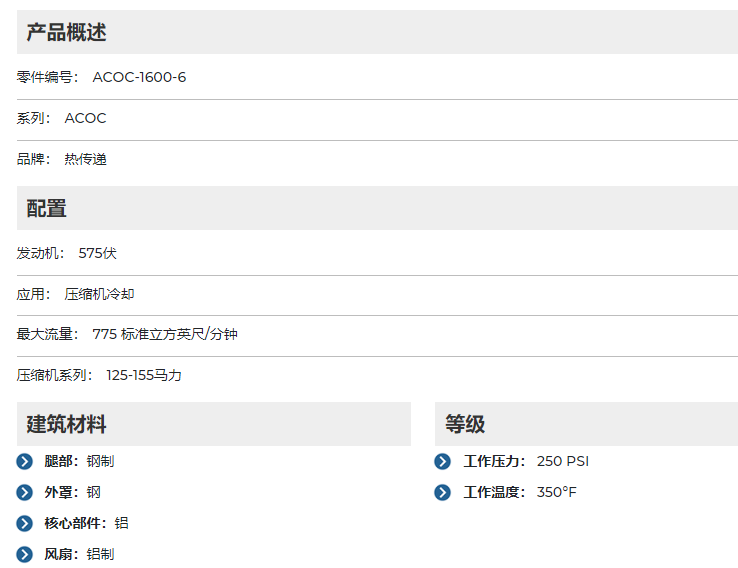Click the chevron icon beside 核心部件
Screen dimensions: 738x568
click(25, 523)
